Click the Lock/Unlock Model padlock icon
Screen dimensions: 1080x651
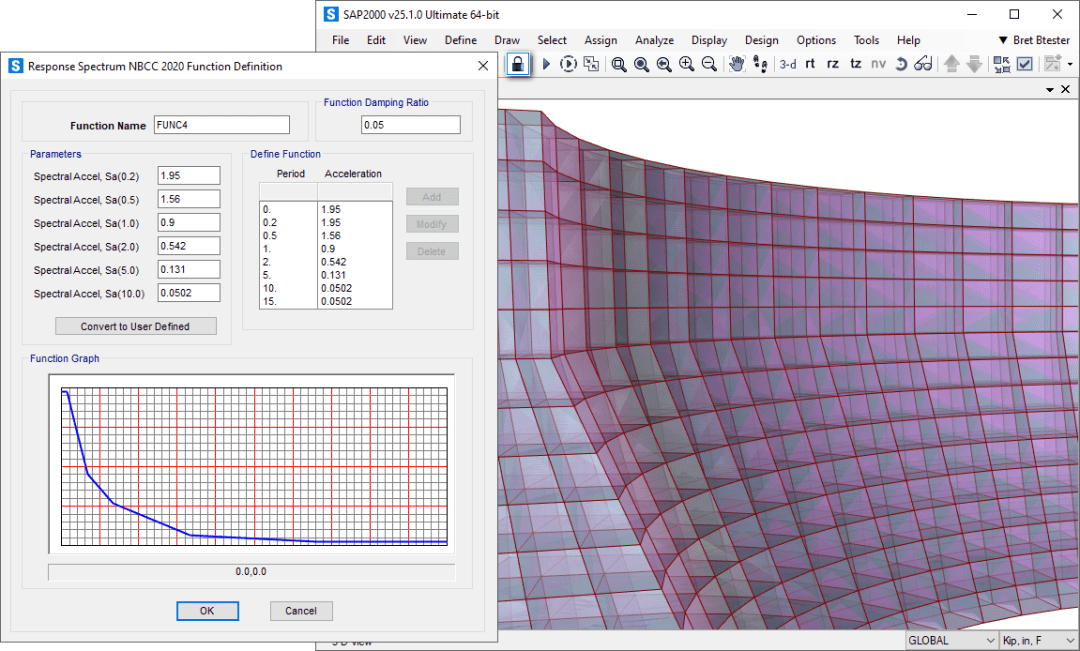point(517,64)
